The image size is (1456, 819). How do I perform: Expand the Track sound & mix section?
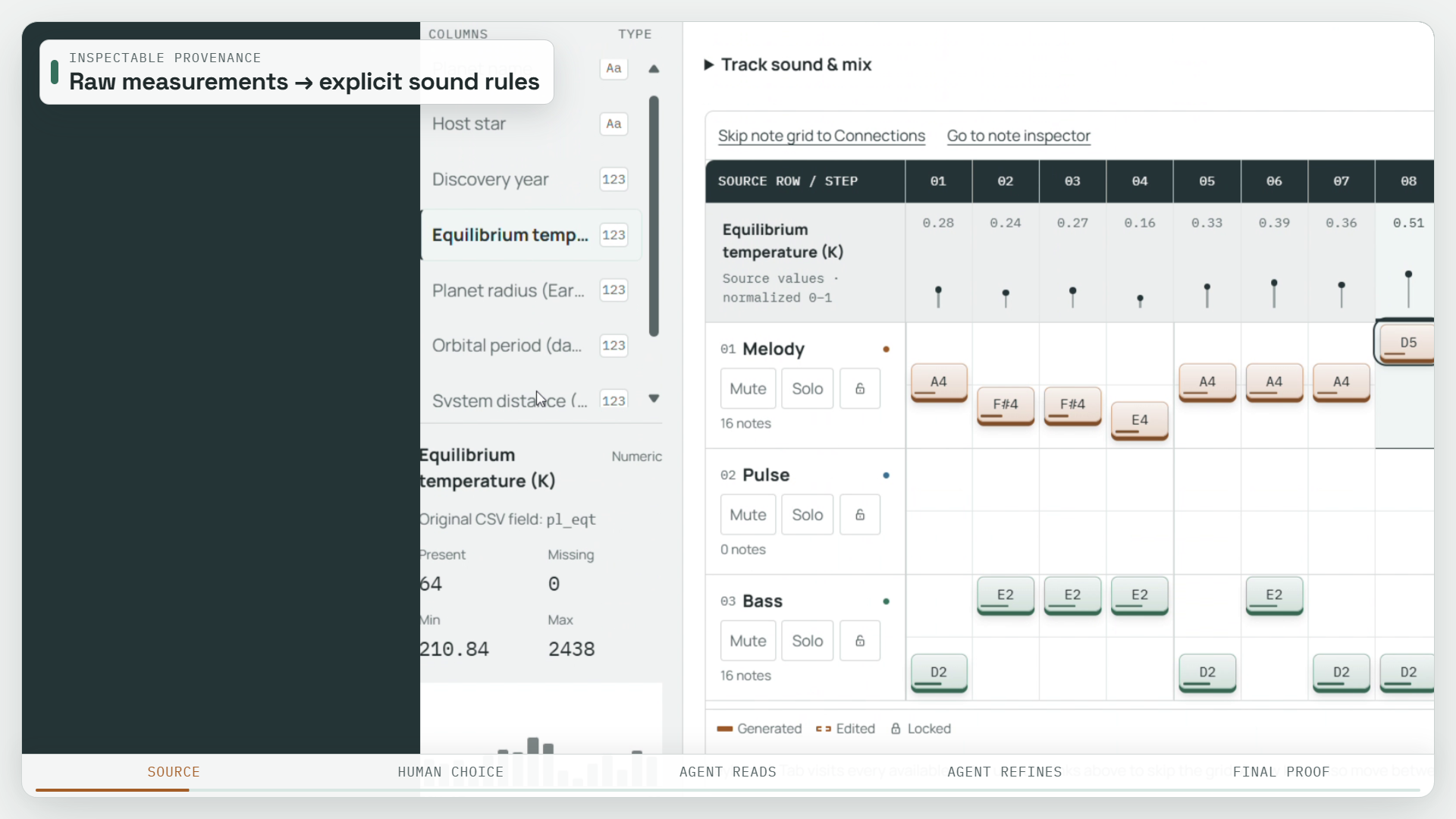(788, 64)
